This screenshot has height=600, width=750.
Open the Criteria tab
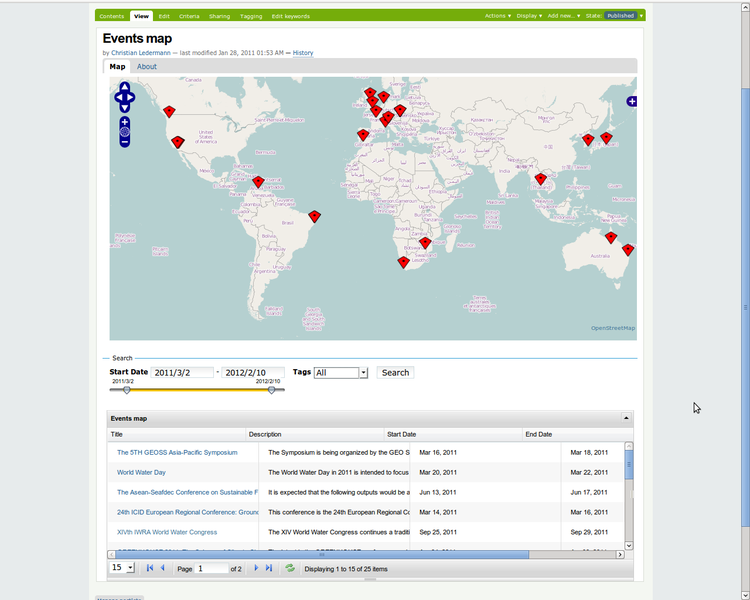(x=189, y=16)
